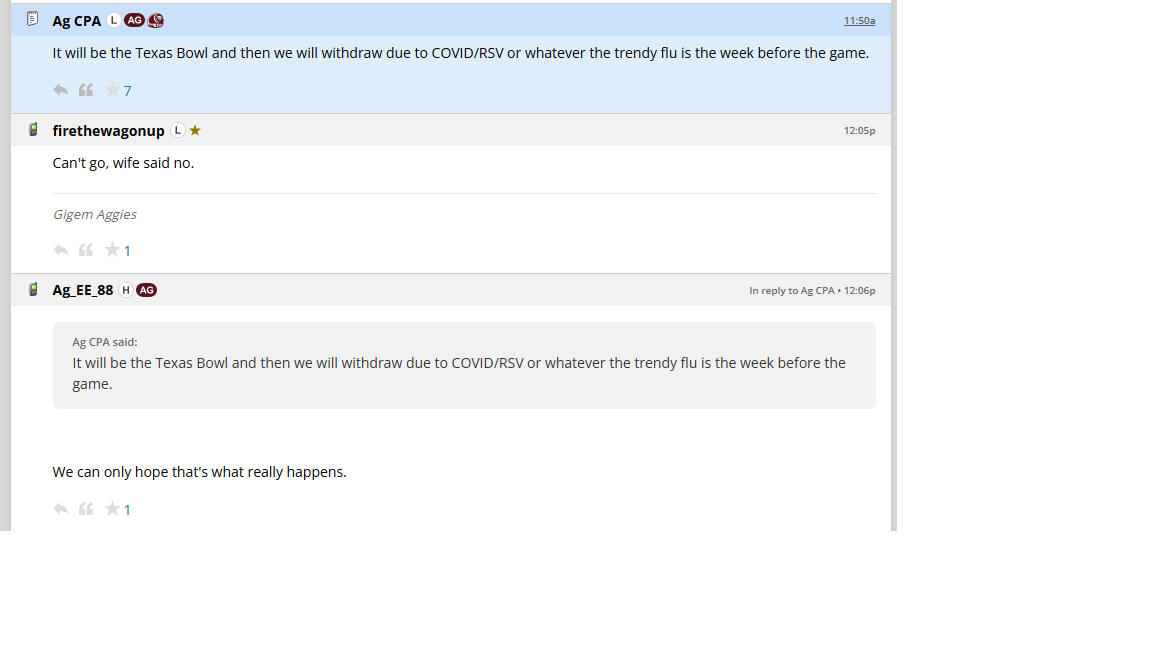This screenshot has height=648, width=1152.
Task: Open the 7 star count on Ag CPA's post
Action: tap(127, 91)
